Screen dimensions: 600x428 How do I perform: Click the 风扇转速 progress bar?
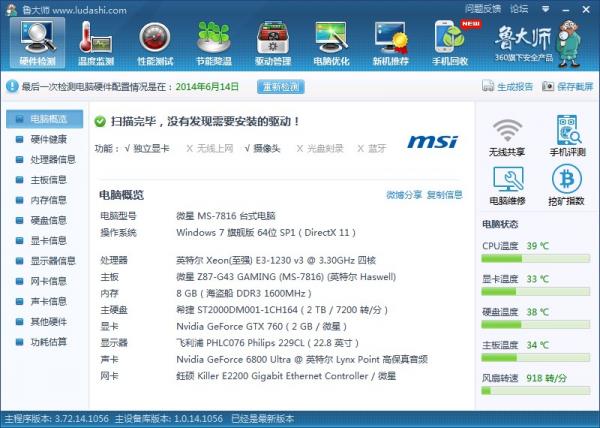pyautogui.click(x=535, y=391)
